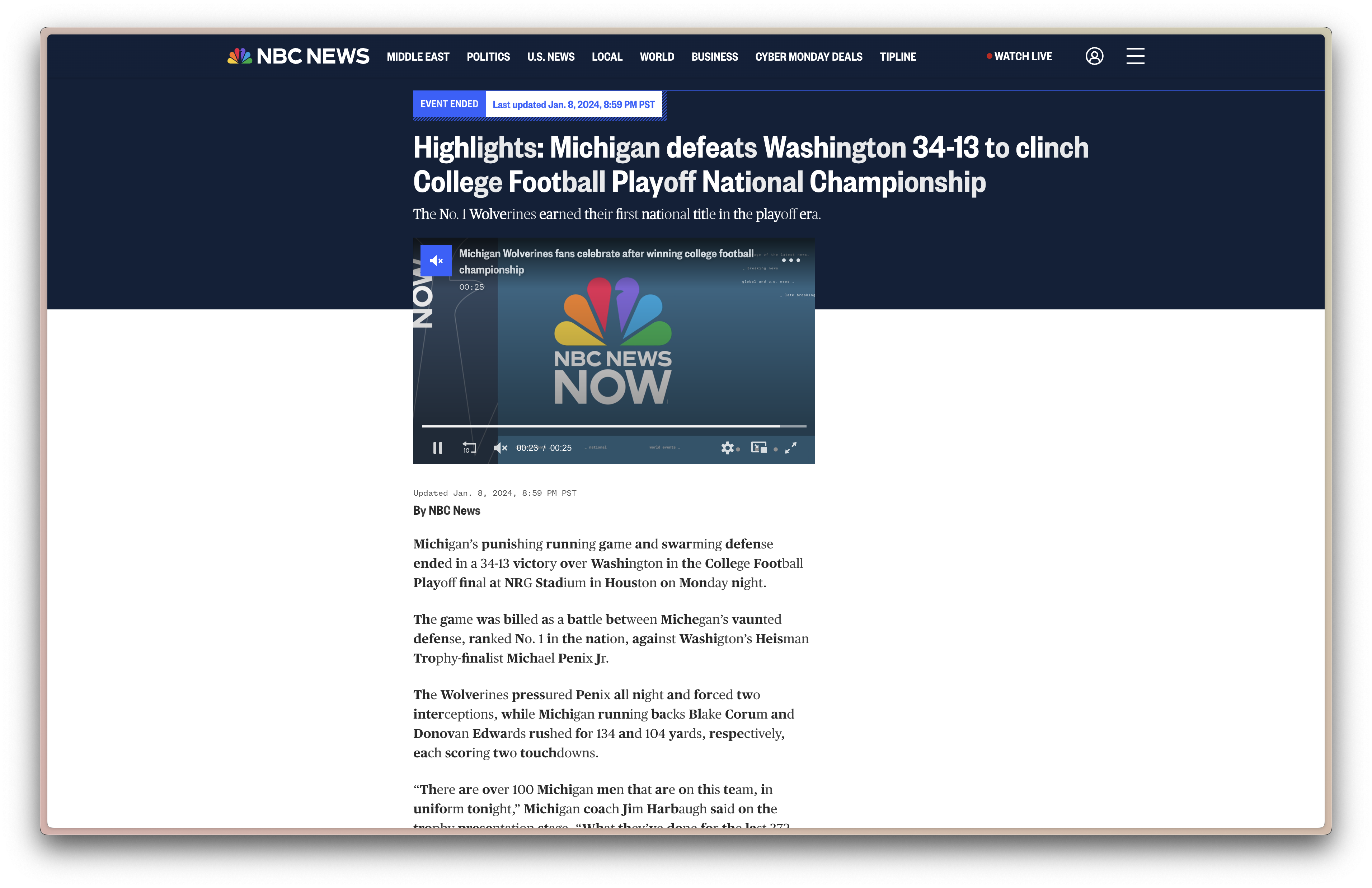
Task: Click Watch Live in the header
Action: coord(1019,56)
